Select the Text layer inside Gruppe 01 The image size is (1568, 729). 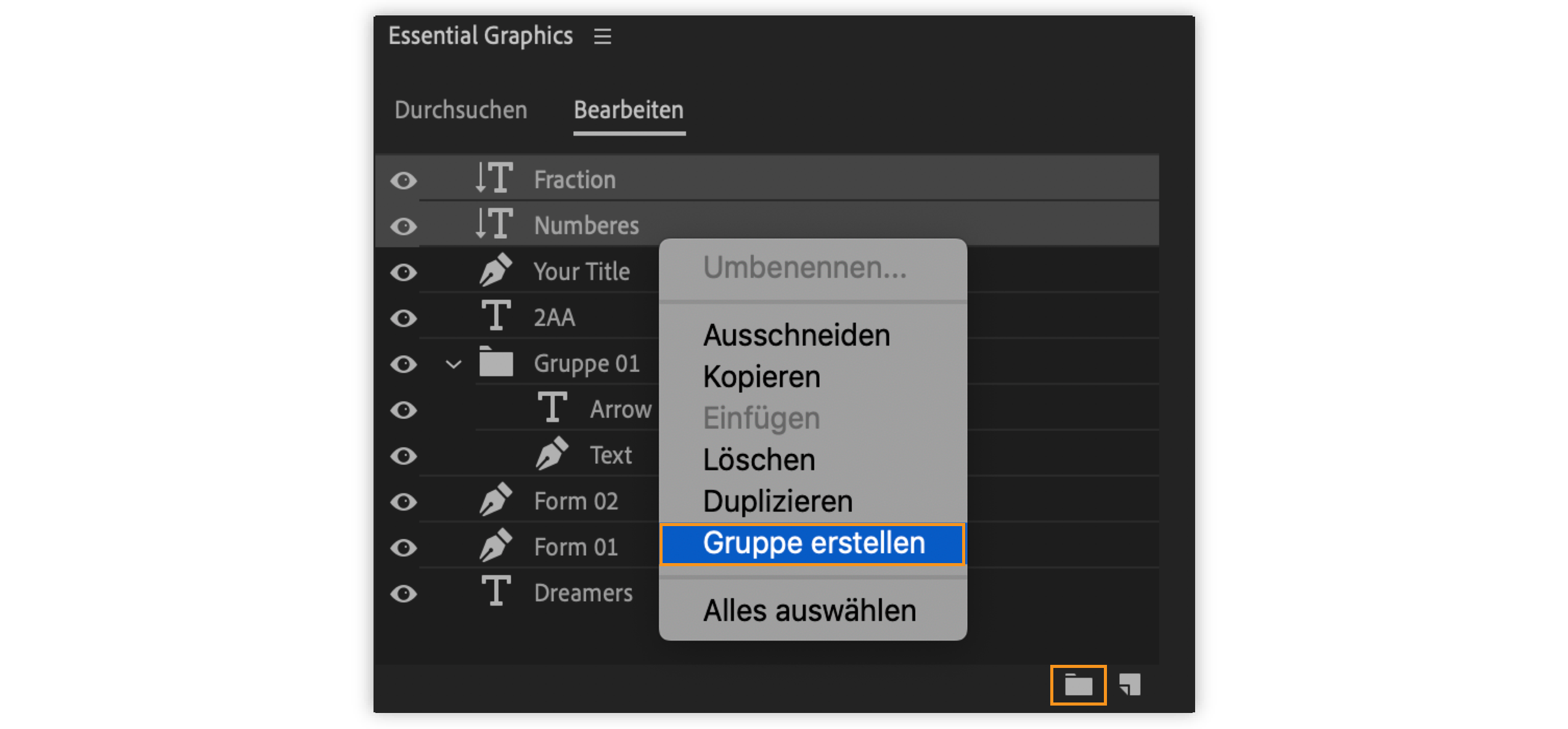coord(611,455)
